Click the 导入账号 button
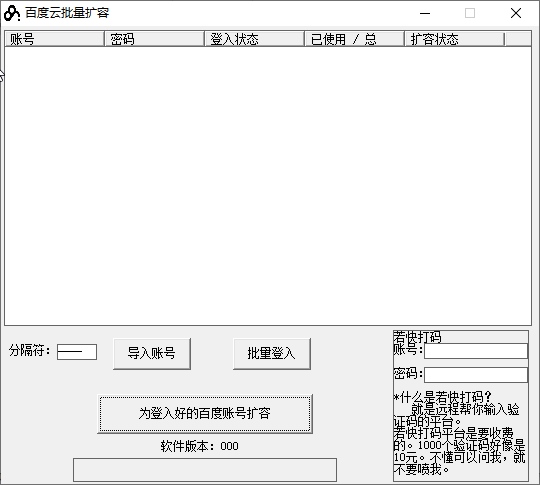 (x=152, y=354)
